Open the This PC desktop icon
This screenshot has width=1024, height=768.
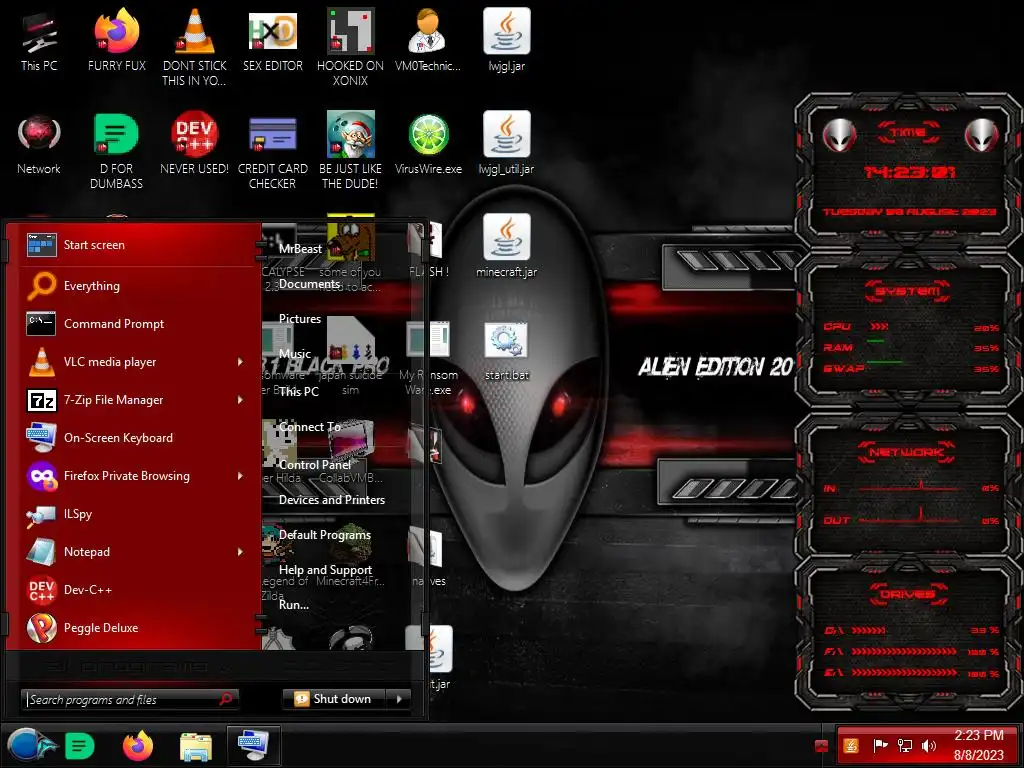click(39, 40)
